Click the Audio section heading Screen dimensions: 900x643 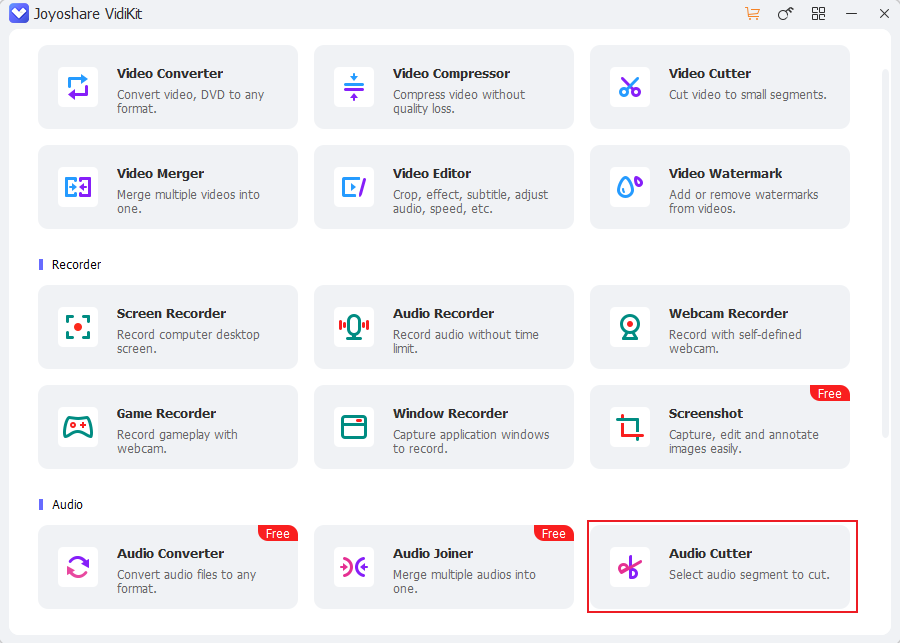pyautogui.click(x=67, y=505)
